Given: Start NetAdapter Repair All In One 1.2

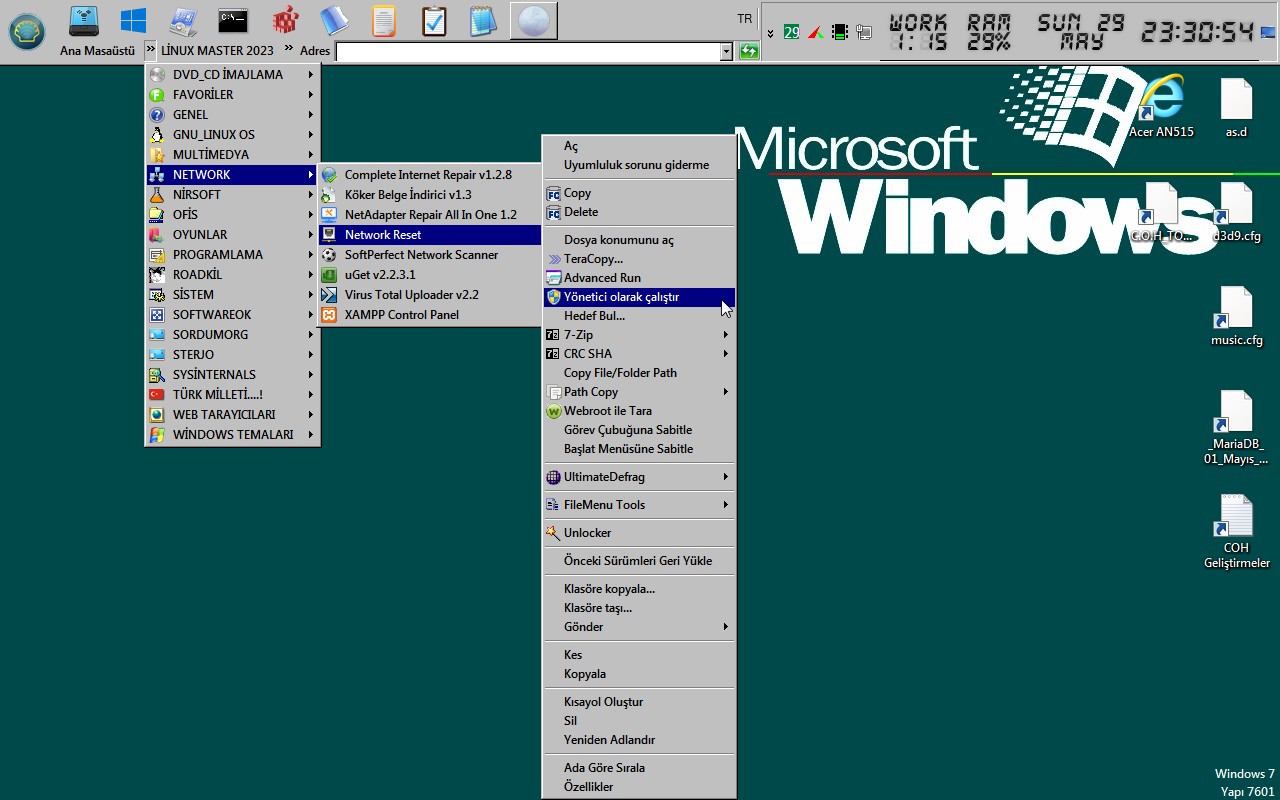Looking at the screenshot, I should click(x=430, y=215).
